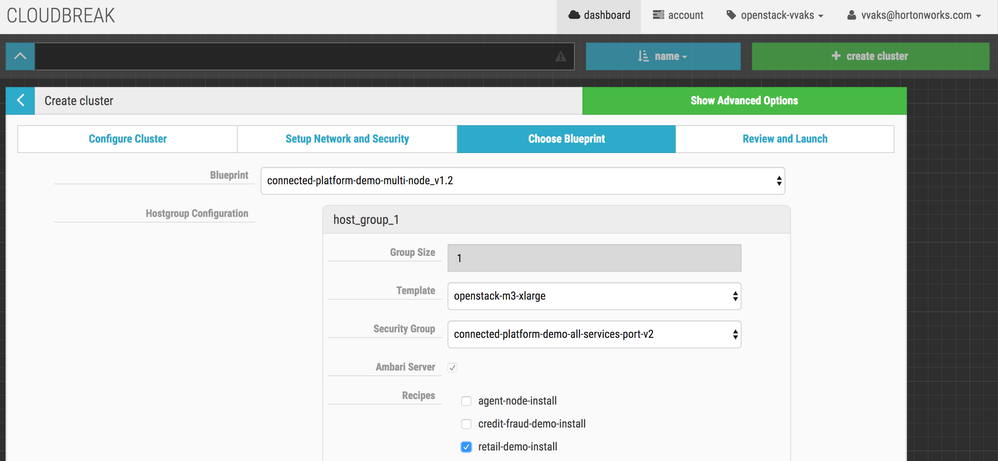Click the warning triangle icon in filter bar
This screenshot has width=998, height=461.
click(x=560, y=57)
